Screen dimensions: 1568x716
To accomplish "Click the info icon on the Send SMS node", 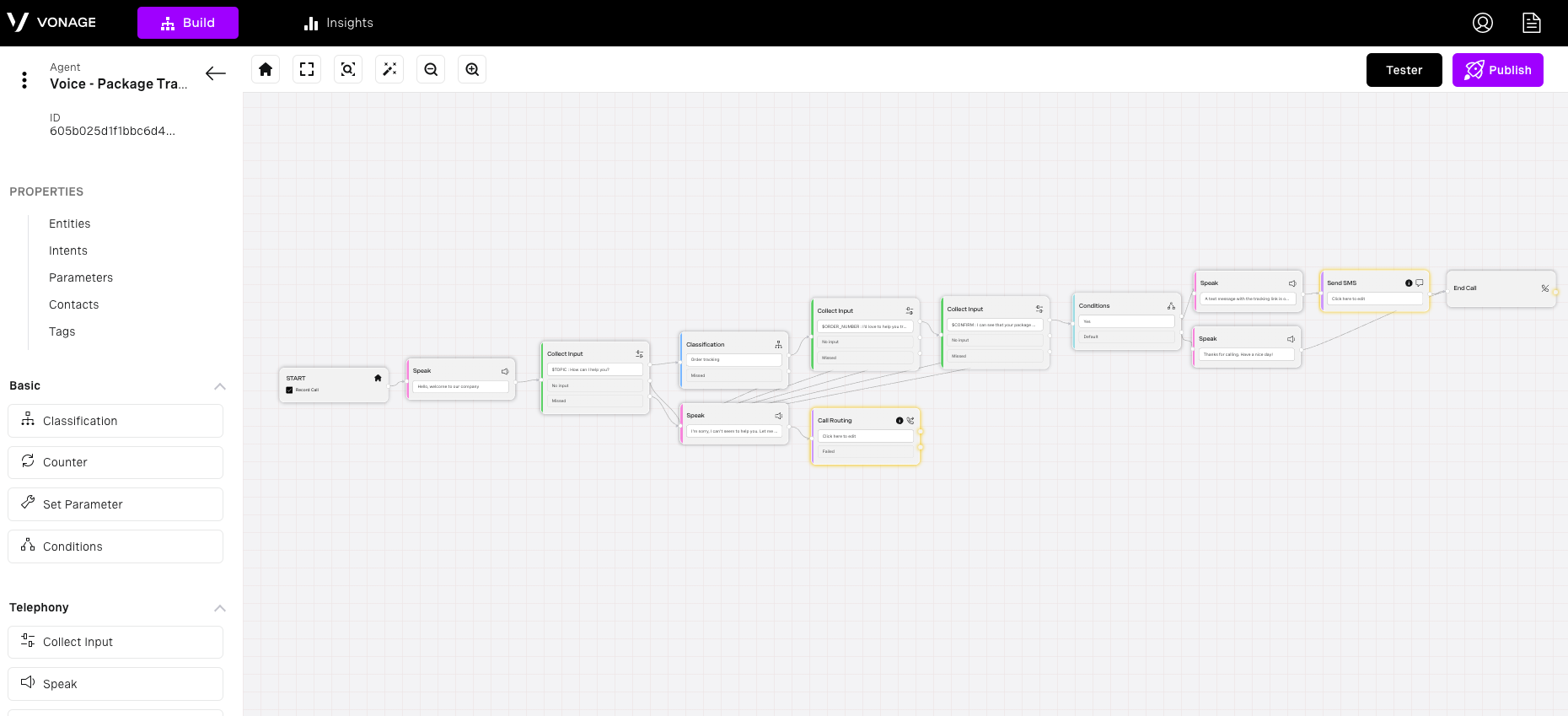I will click(x=1409, y=283).
